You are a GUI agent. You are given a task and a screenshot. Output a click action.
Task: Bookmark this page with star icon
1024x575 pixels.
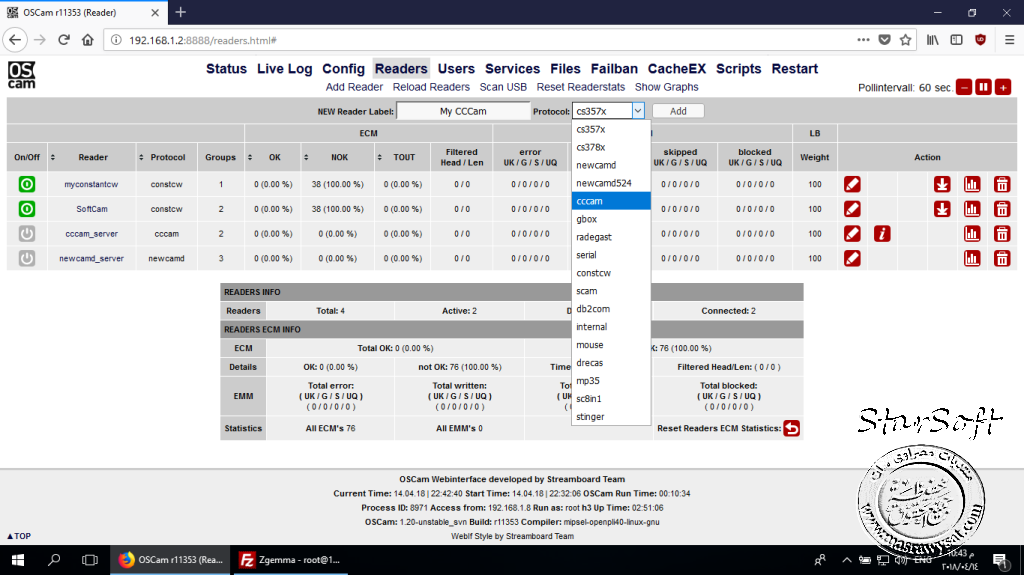[905, 40]
